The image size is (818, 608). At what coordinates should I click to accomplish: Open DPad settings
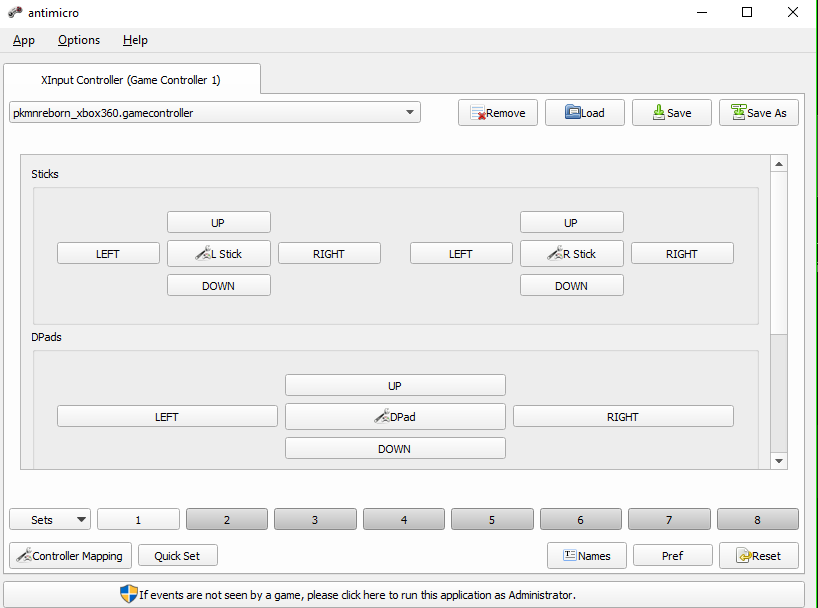[395, 417]
